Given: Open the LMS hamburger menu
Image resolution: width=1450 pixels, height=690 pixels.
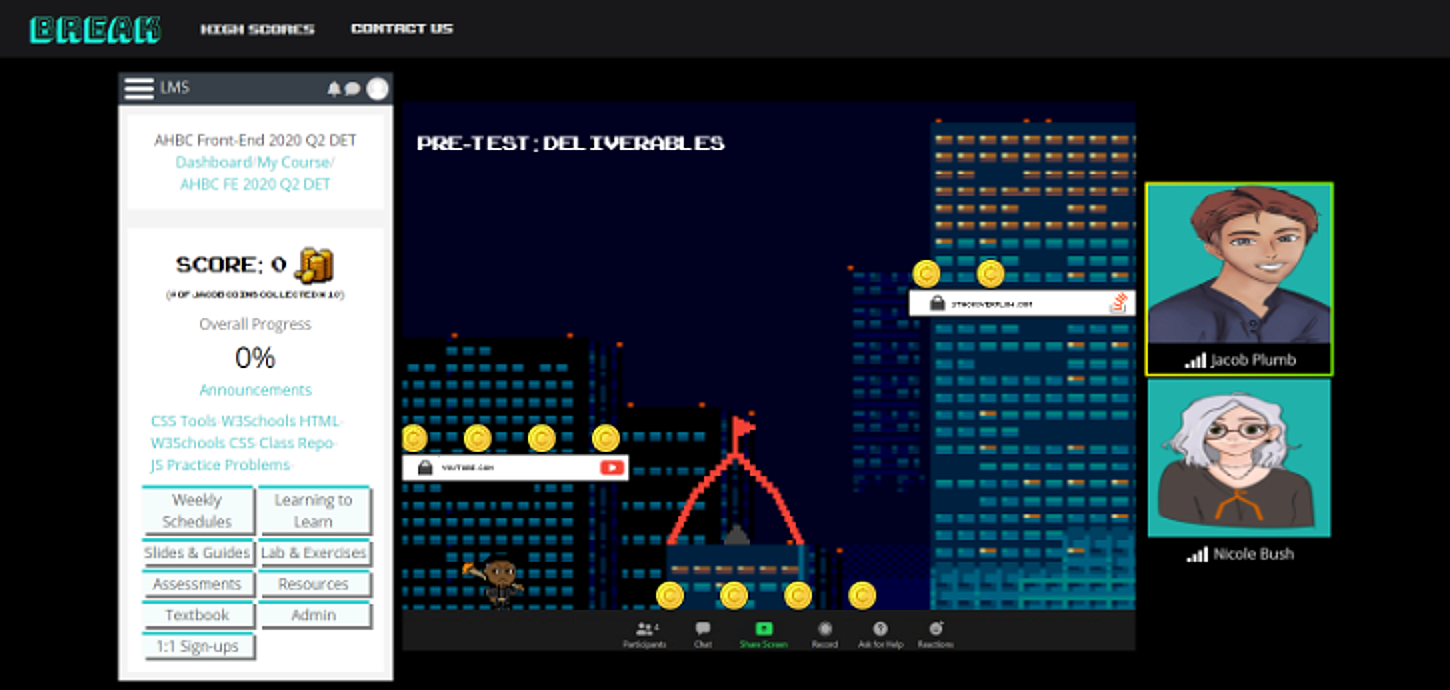Looking at the screenshot, I should click(x=138, y=88).
